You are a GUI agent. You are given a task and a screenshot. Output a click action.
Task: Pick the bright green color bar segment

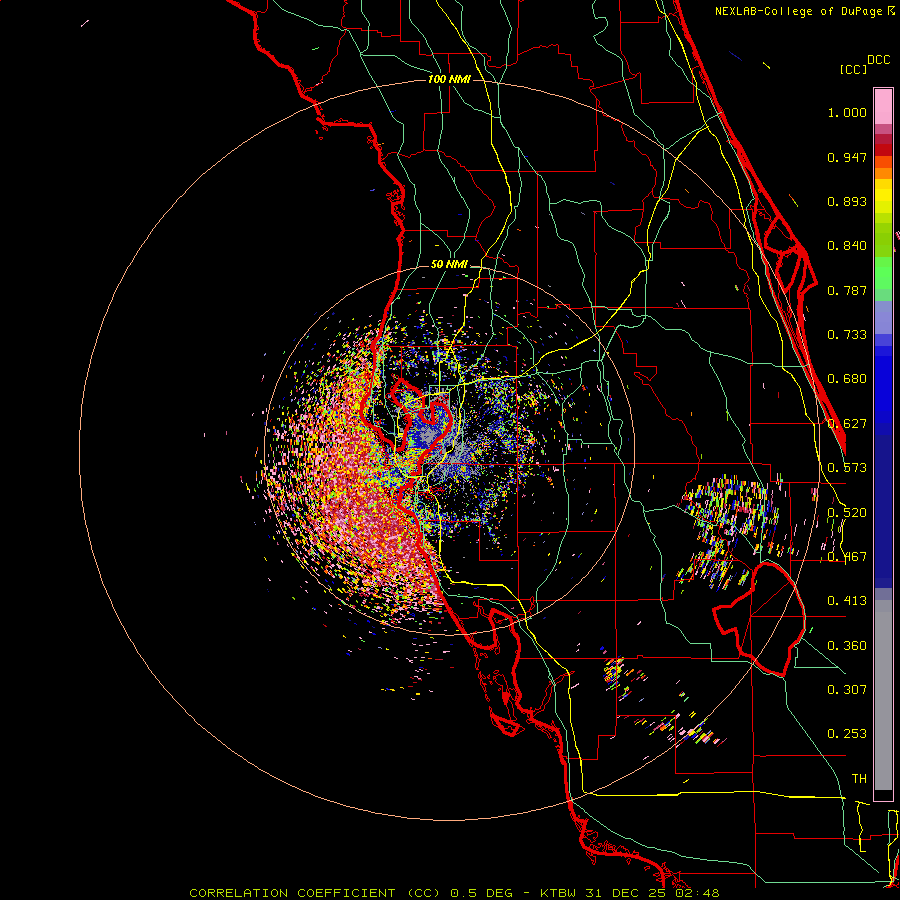point(883,273)
